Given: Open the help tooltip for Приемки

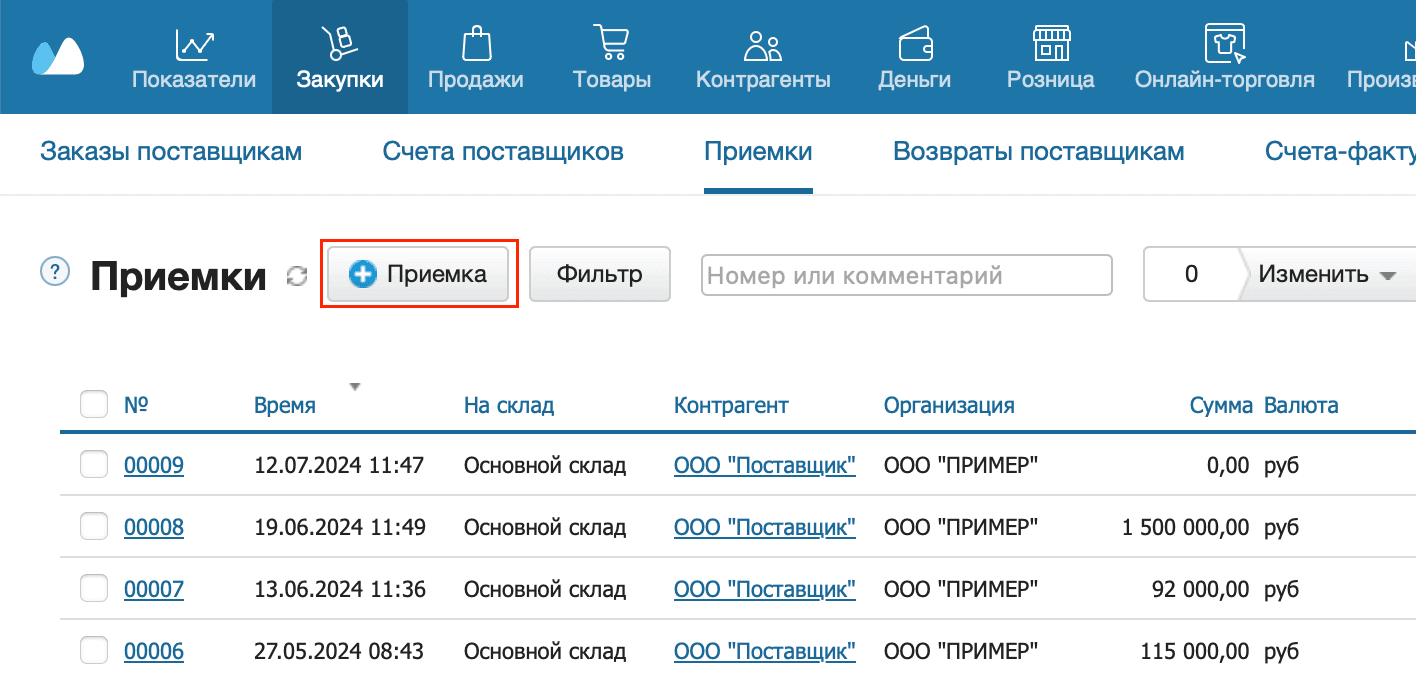Looking at the screenshot, I should point(55,271).
